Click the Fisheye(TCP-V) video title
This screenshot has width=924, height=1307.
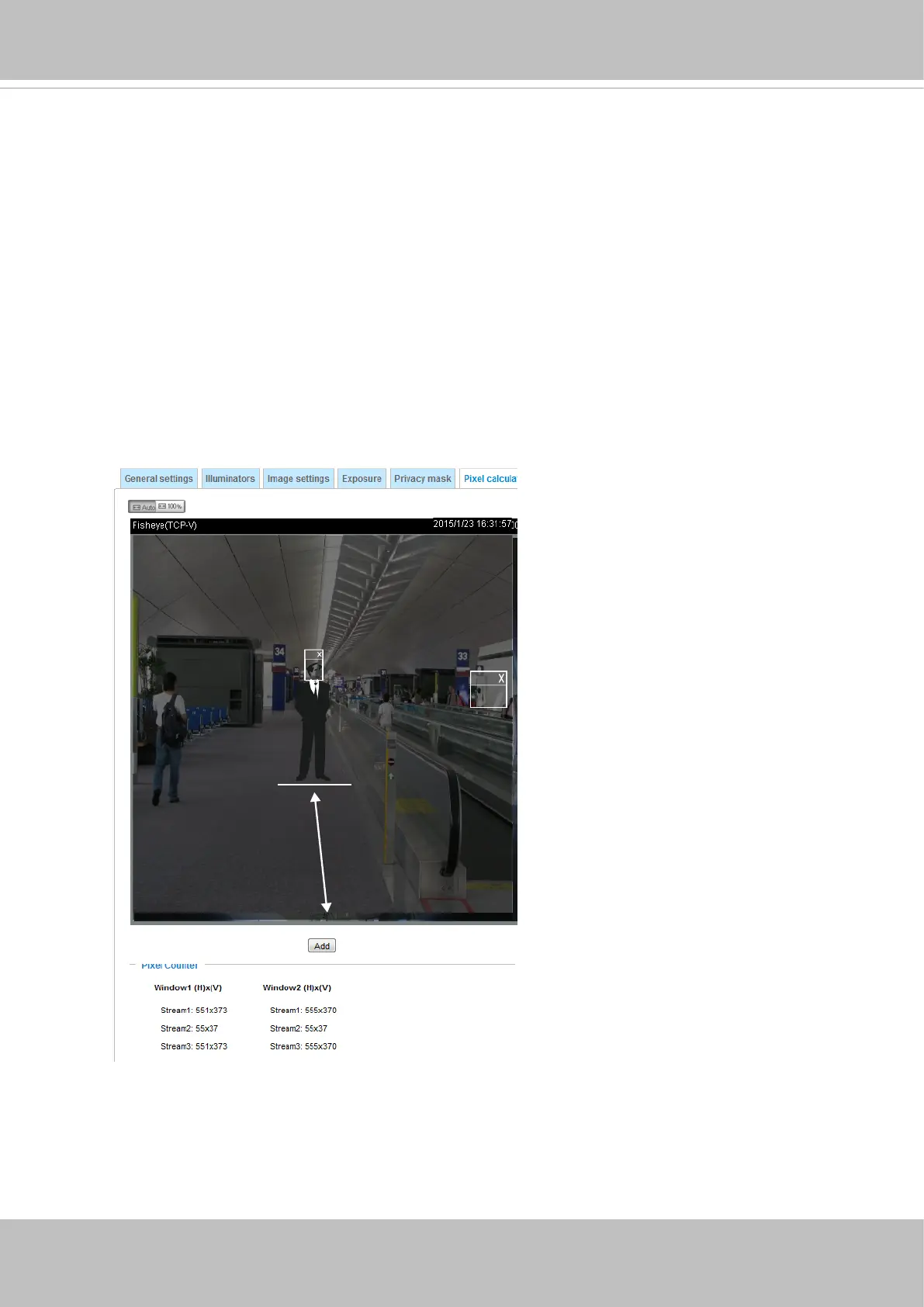(x=164, y=525)
